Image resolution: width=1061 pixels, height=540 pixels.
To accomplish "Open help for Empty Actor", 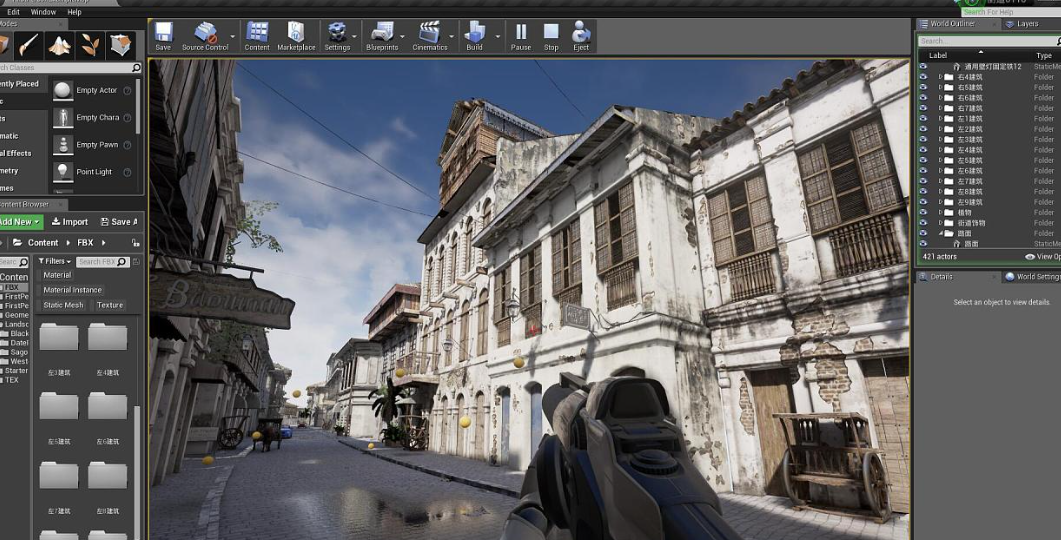I will coord(127,91).
